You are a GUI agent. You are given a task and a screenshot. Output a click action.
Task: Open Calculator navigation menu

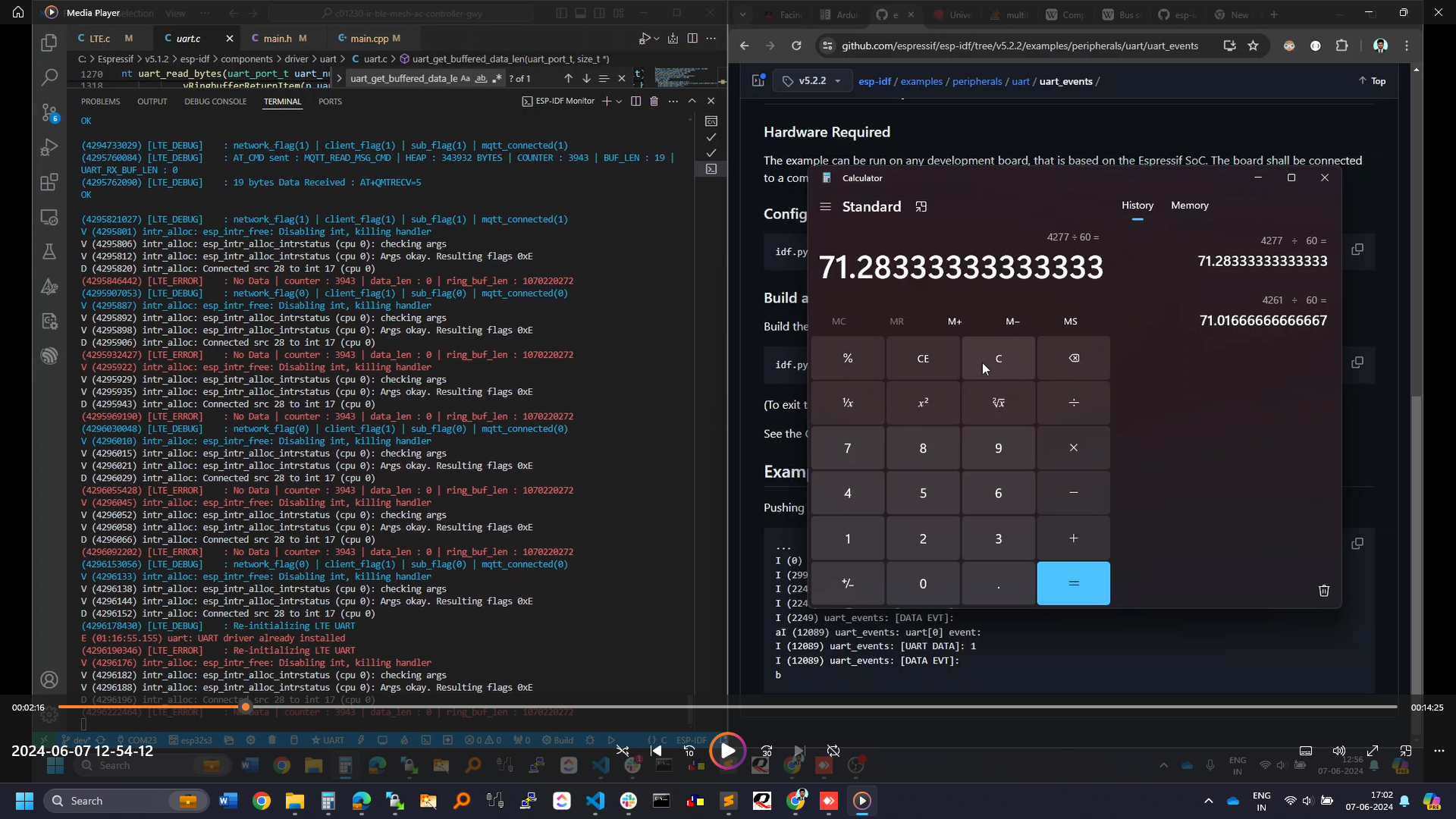pos(825,206)
